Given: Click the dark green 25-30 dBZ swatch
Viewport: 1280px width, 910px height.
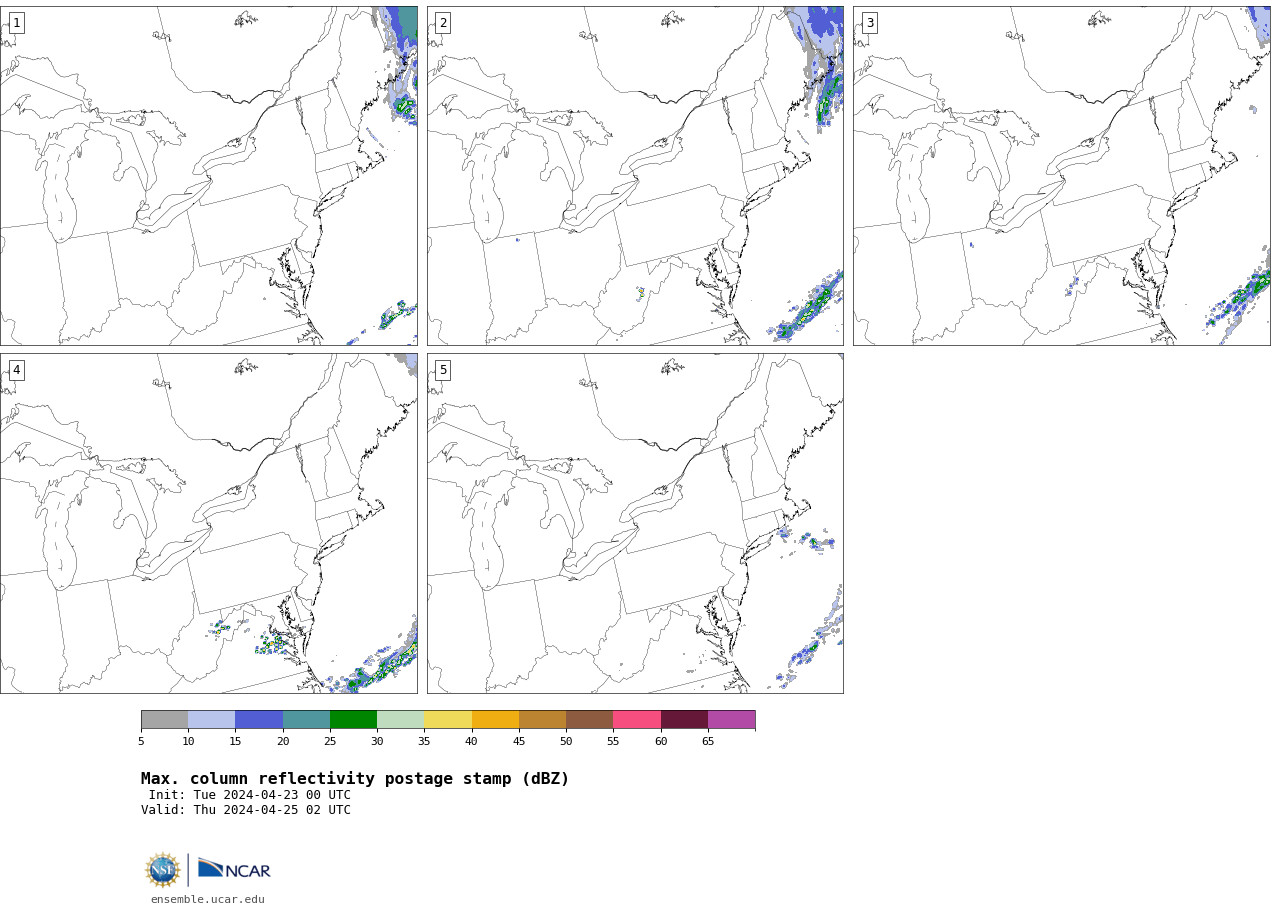Looking at the screenshot, I should click(353, 720).
